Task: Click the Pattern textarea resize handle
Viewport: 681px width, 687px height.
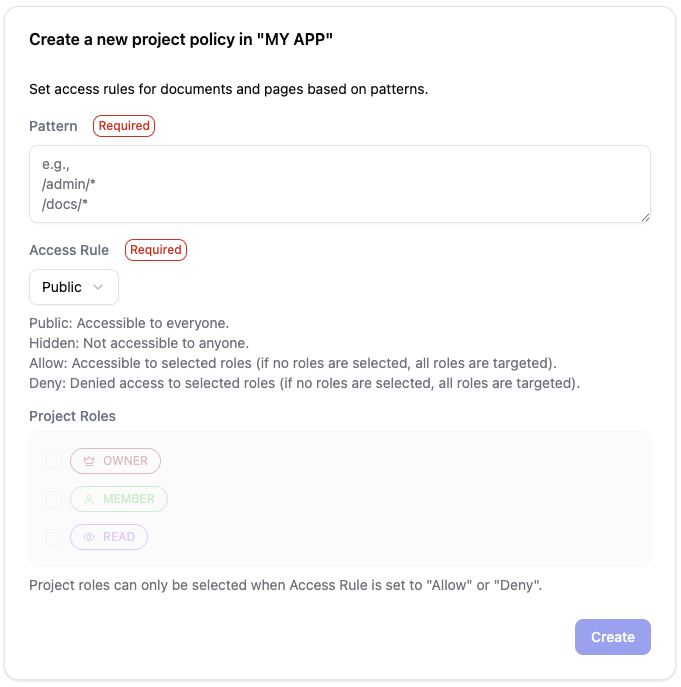Action: click(645, 217)
